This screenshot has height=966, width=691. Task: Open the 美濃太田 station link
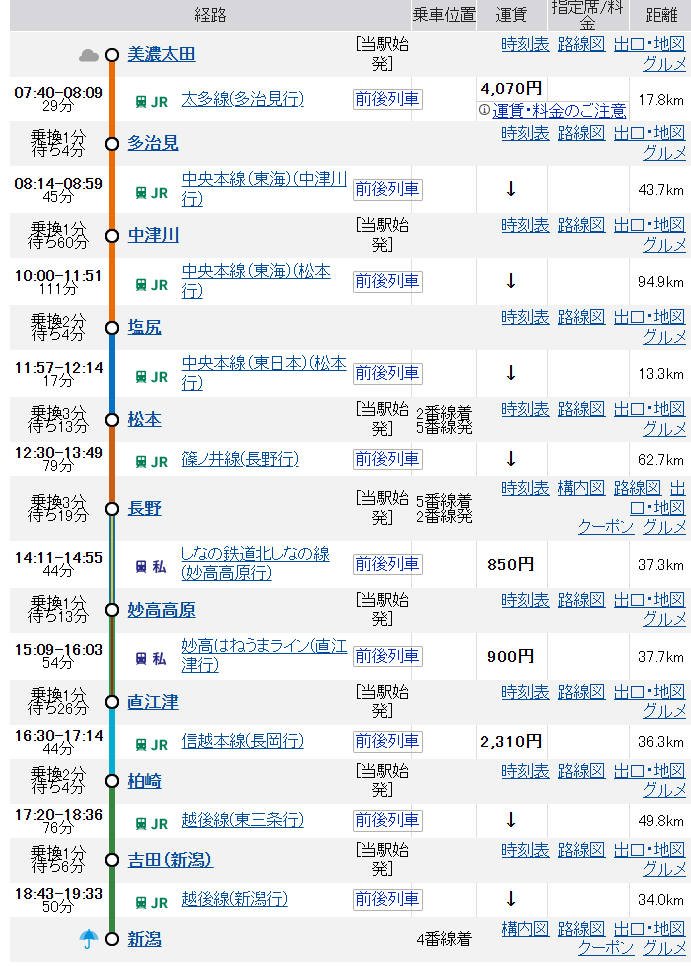tap(161, 54)
